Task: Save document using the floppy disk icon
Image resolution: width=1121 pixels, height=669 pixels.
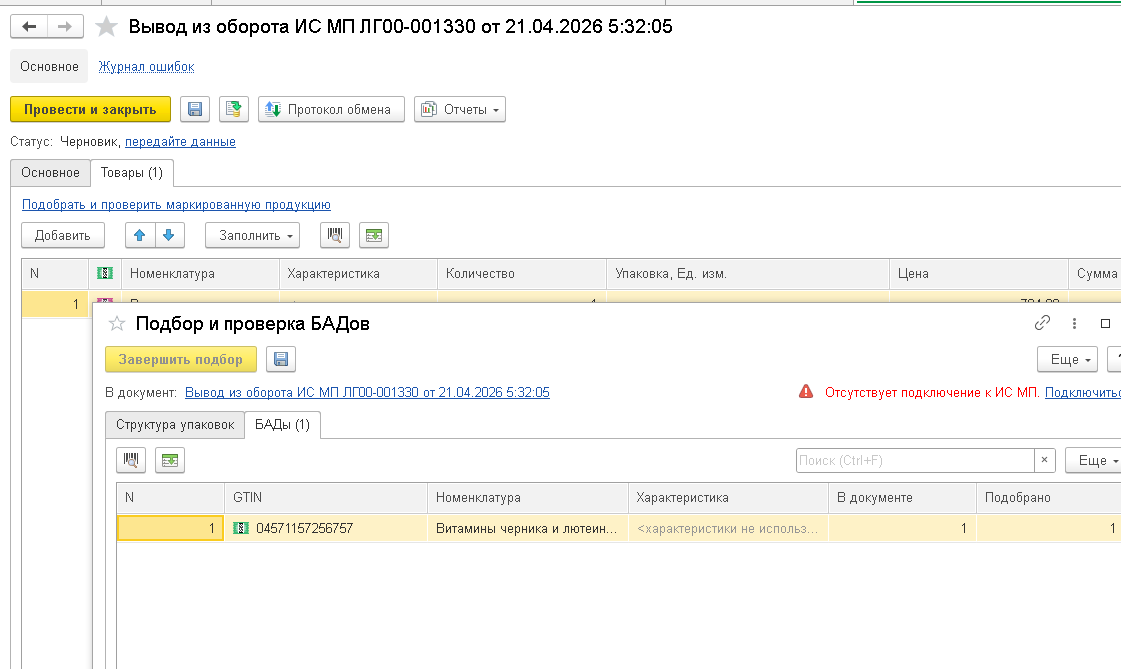Action: tap(194, 109)
